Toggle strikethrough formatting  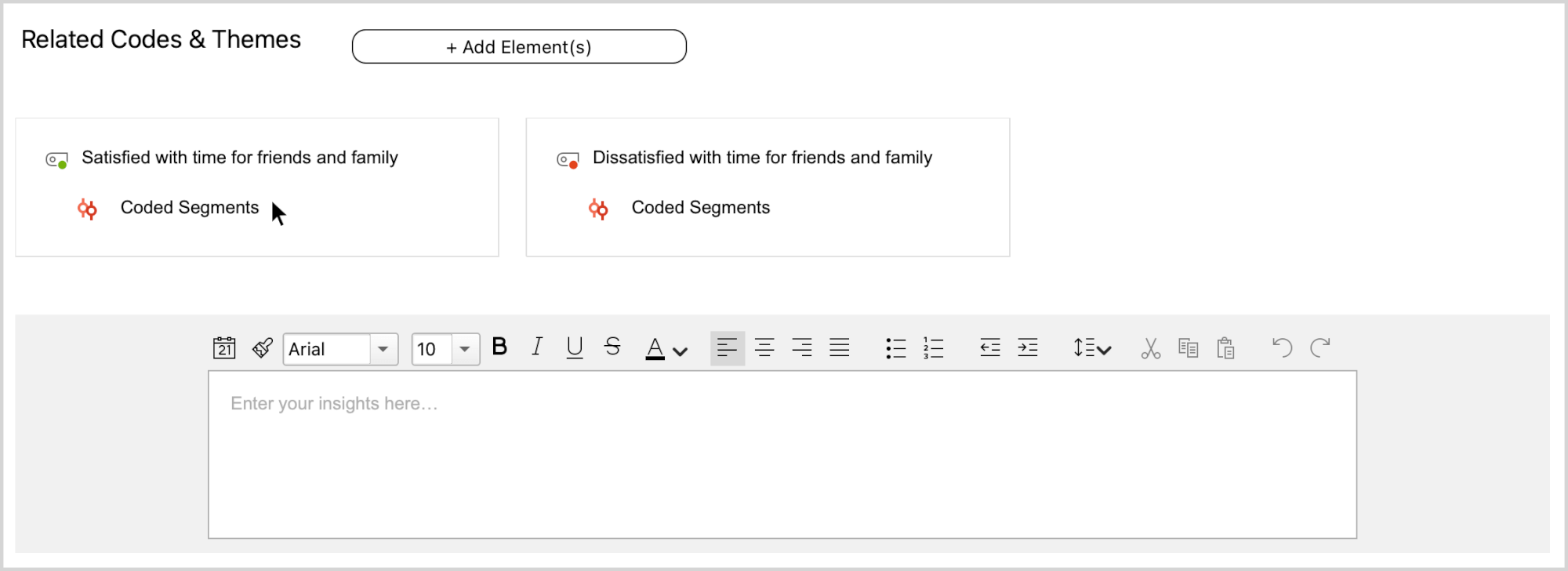(x=612, y=347)
